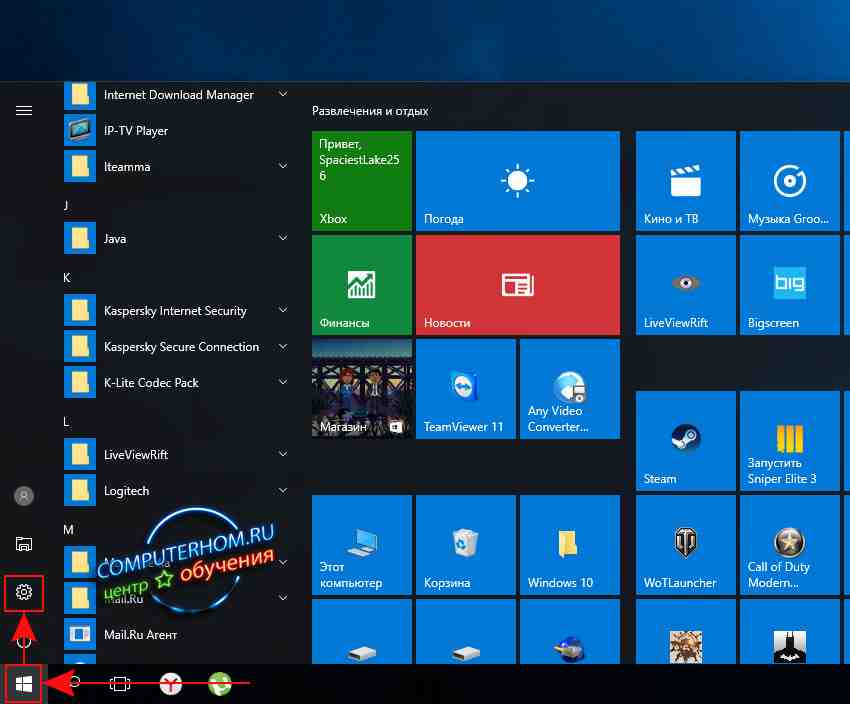
Task: Expand Kaspersky Secure Connection chevron
Action: click(x=283, y=346)
